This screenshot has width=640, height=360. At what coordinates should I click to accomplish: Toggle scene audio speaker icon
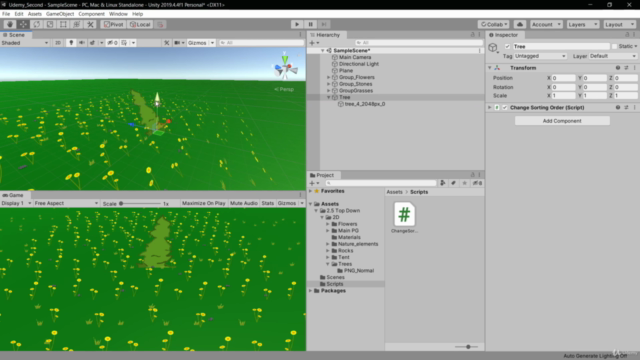(82, 43)
